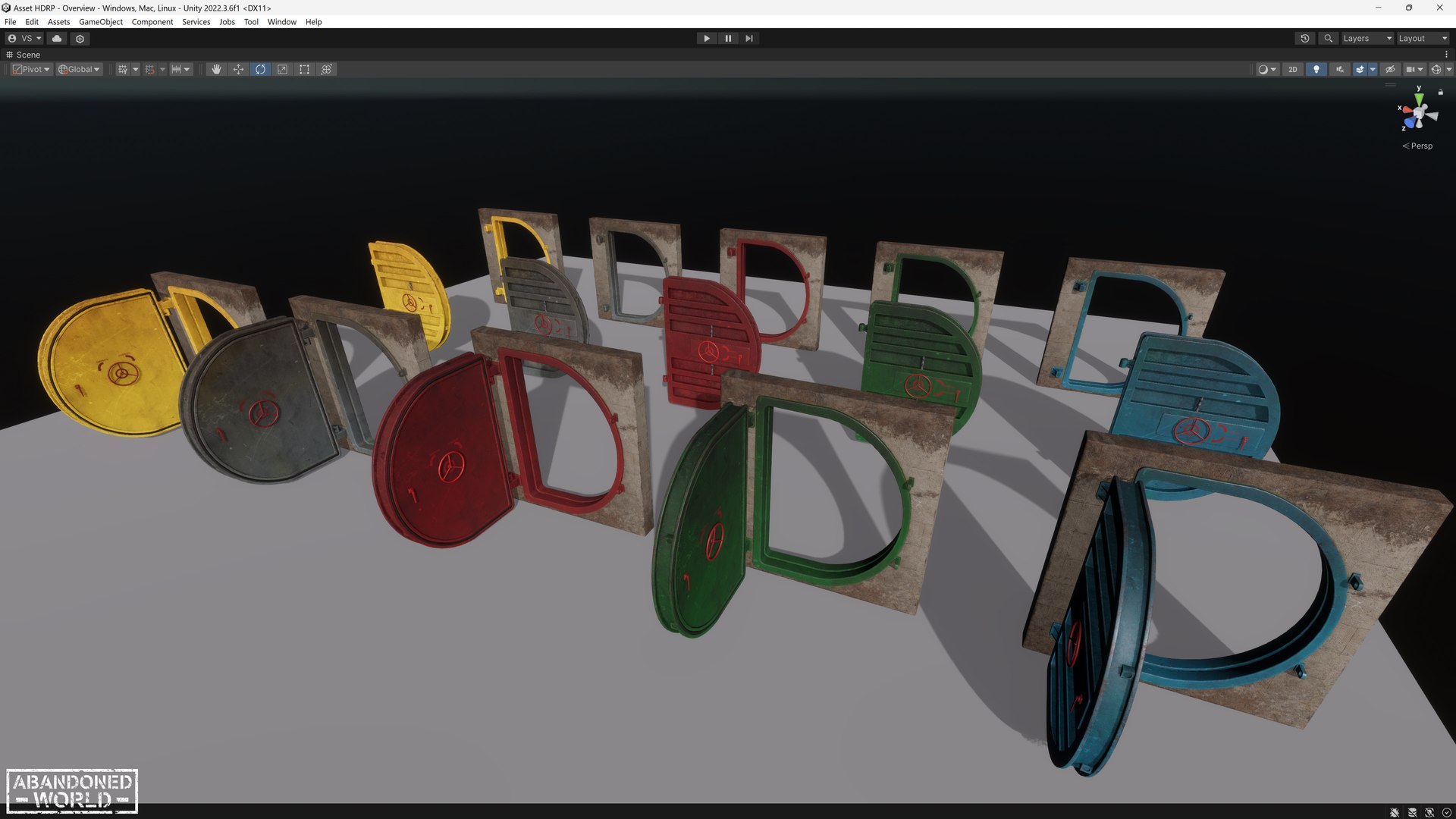1456x819 pixels.
Task: Open Undo History
Action: tap(1305, 38)
